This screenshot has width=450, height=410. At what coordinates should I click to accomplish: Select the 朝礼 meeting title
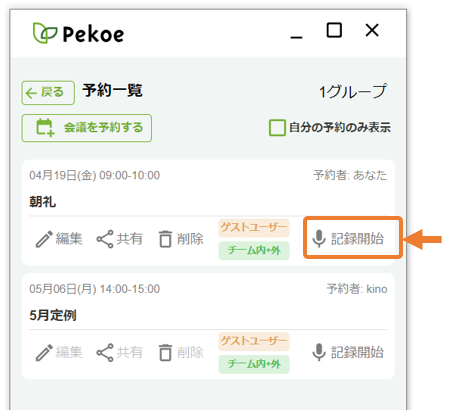tap(43, 202)
